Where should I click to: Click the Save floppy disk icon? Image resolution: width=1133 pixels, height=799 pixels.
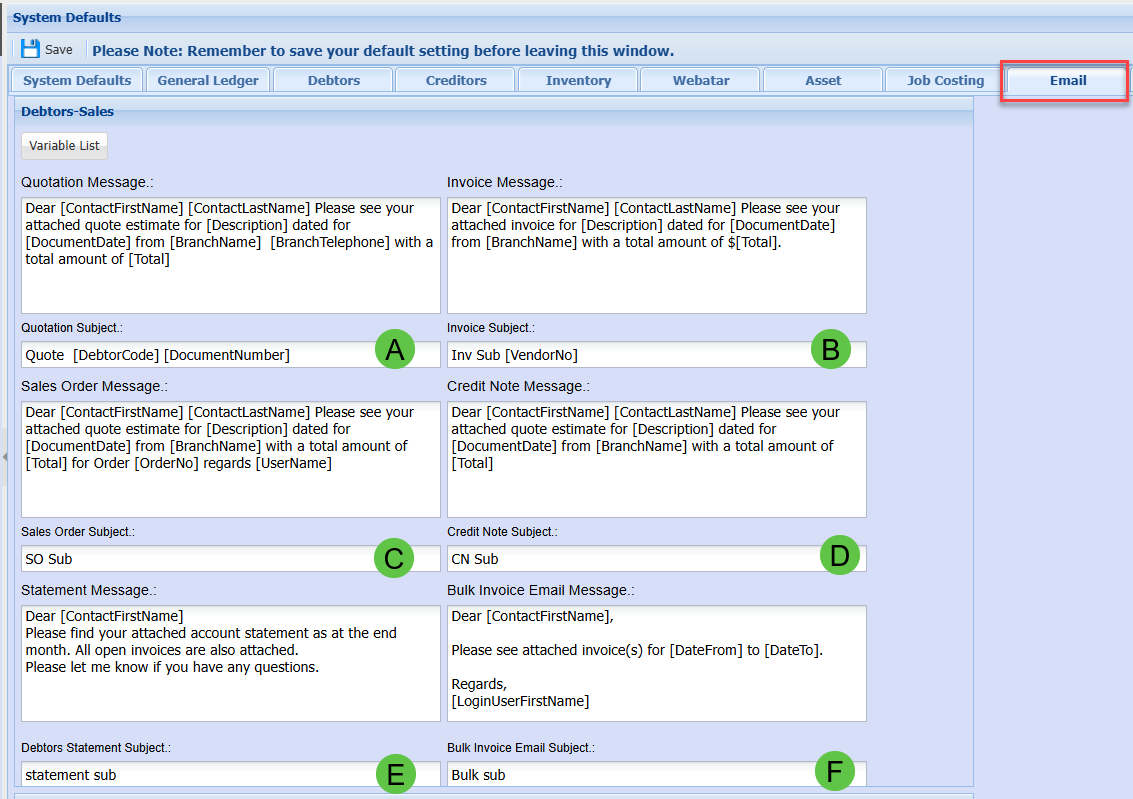pos(30,49)
